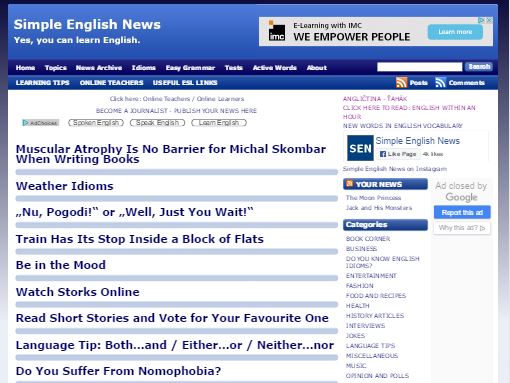Viewport: 510px width, 383px height.
Task: Click the Posts RSS feed icon
Action: coord(401,82)
